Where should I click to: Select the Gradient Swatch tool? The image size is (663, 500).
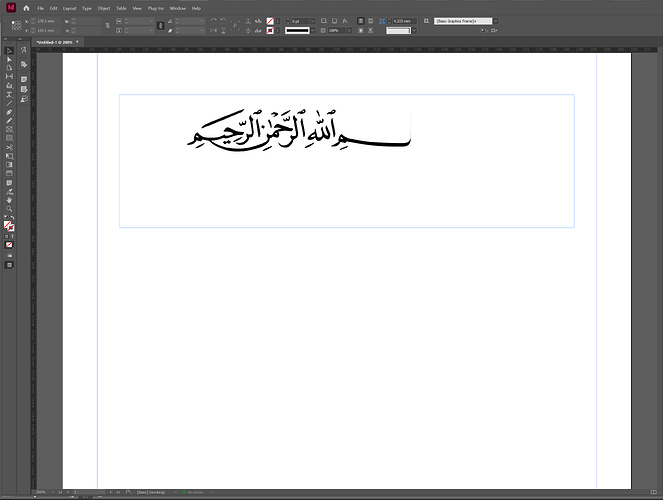click(9, 165)
